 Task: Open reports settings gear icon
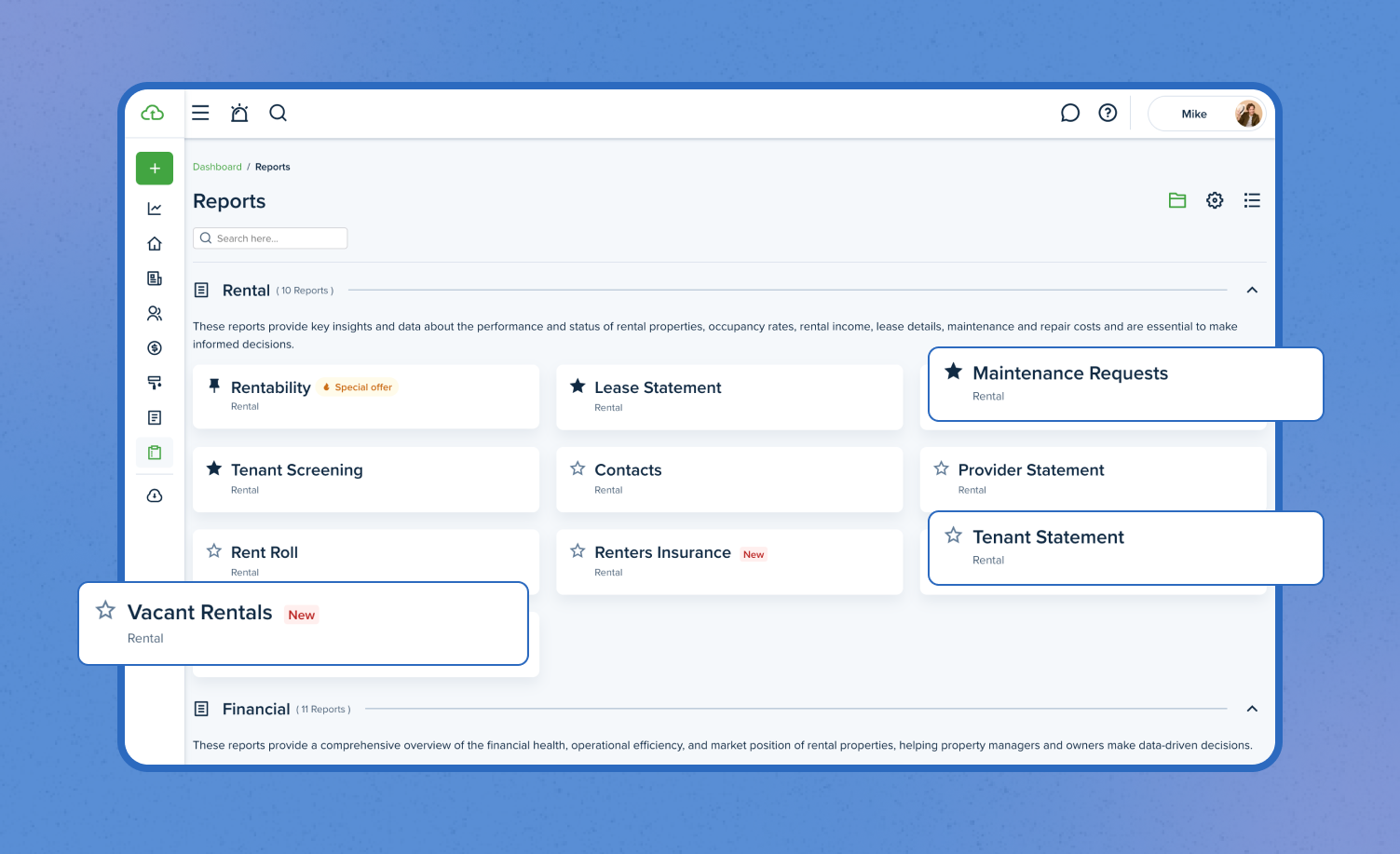[1215, 200]
